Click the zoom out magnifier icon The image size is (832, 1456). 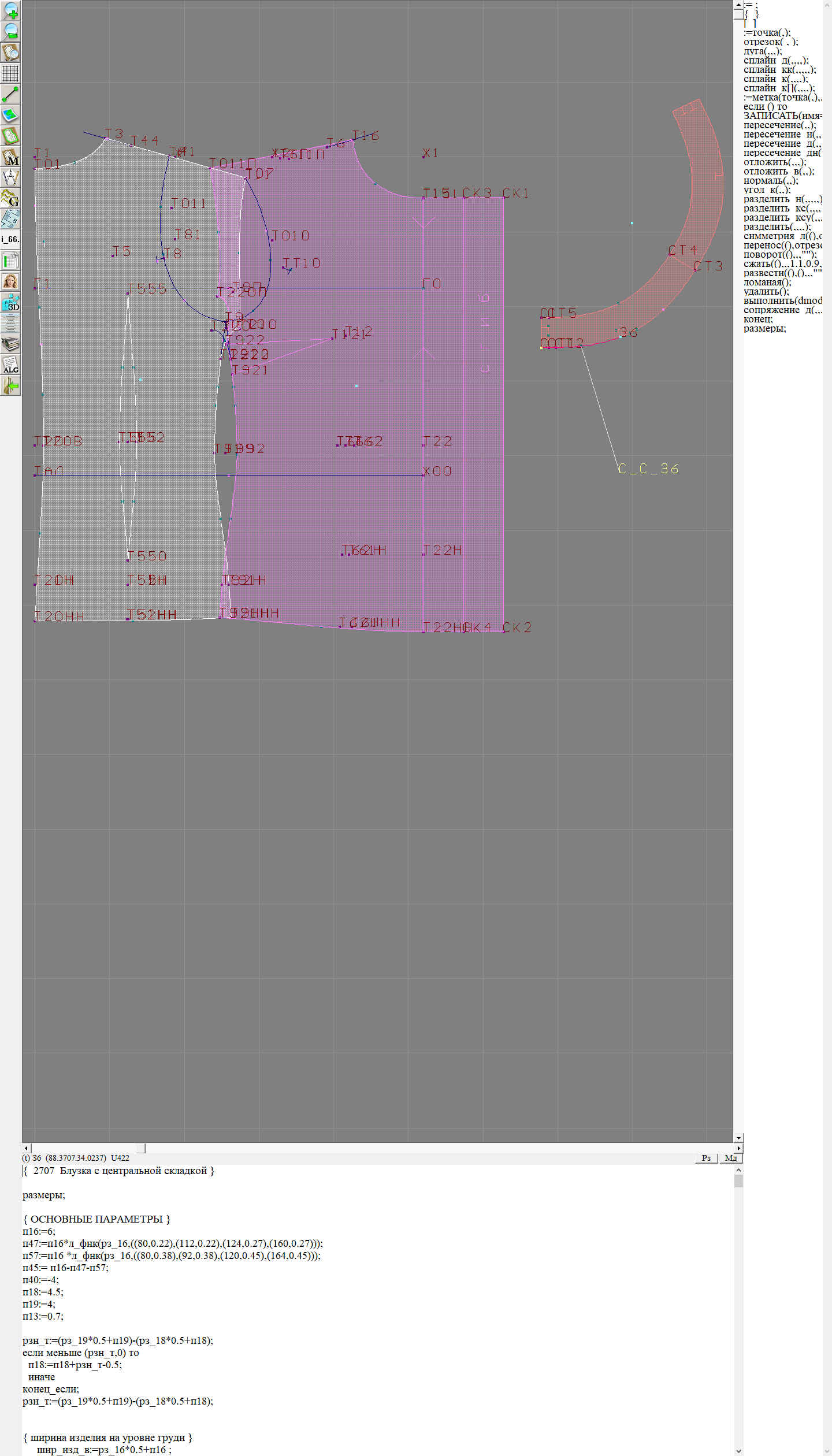[x=10, y=31]
